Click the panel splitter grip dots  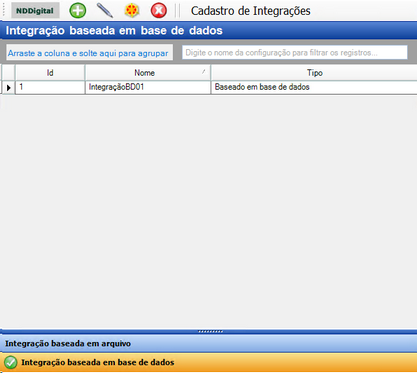210,331
